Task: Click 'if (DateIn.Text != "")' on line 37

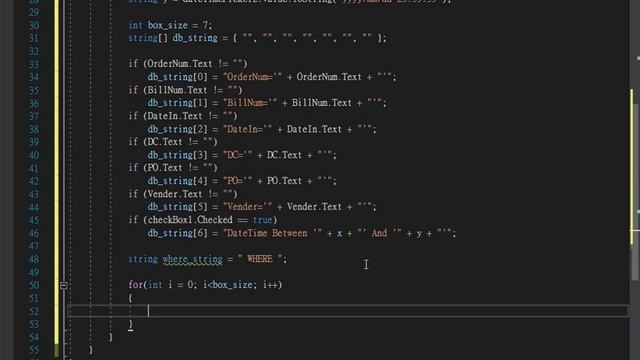Action: tap(183, 116)
